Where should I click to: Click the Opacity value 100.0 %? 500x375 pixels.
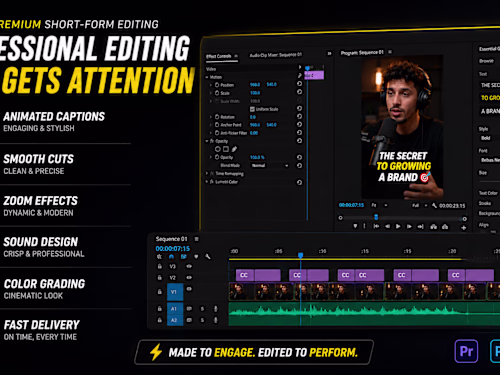click(257, 157)
